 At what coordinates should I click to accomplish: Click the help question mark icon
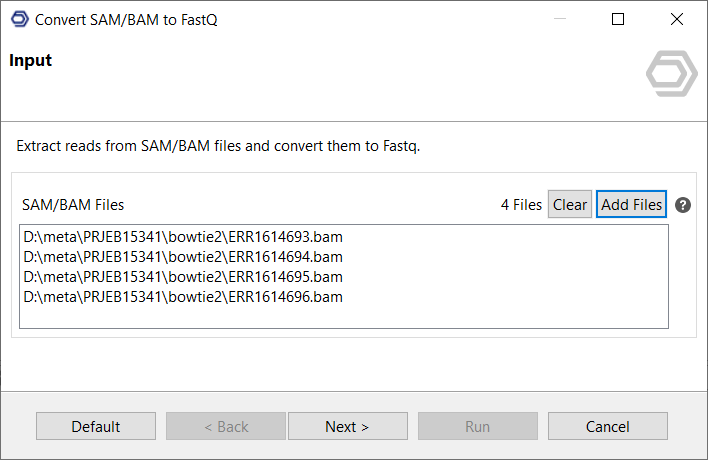pyautogui.click(x=683, y=205)
